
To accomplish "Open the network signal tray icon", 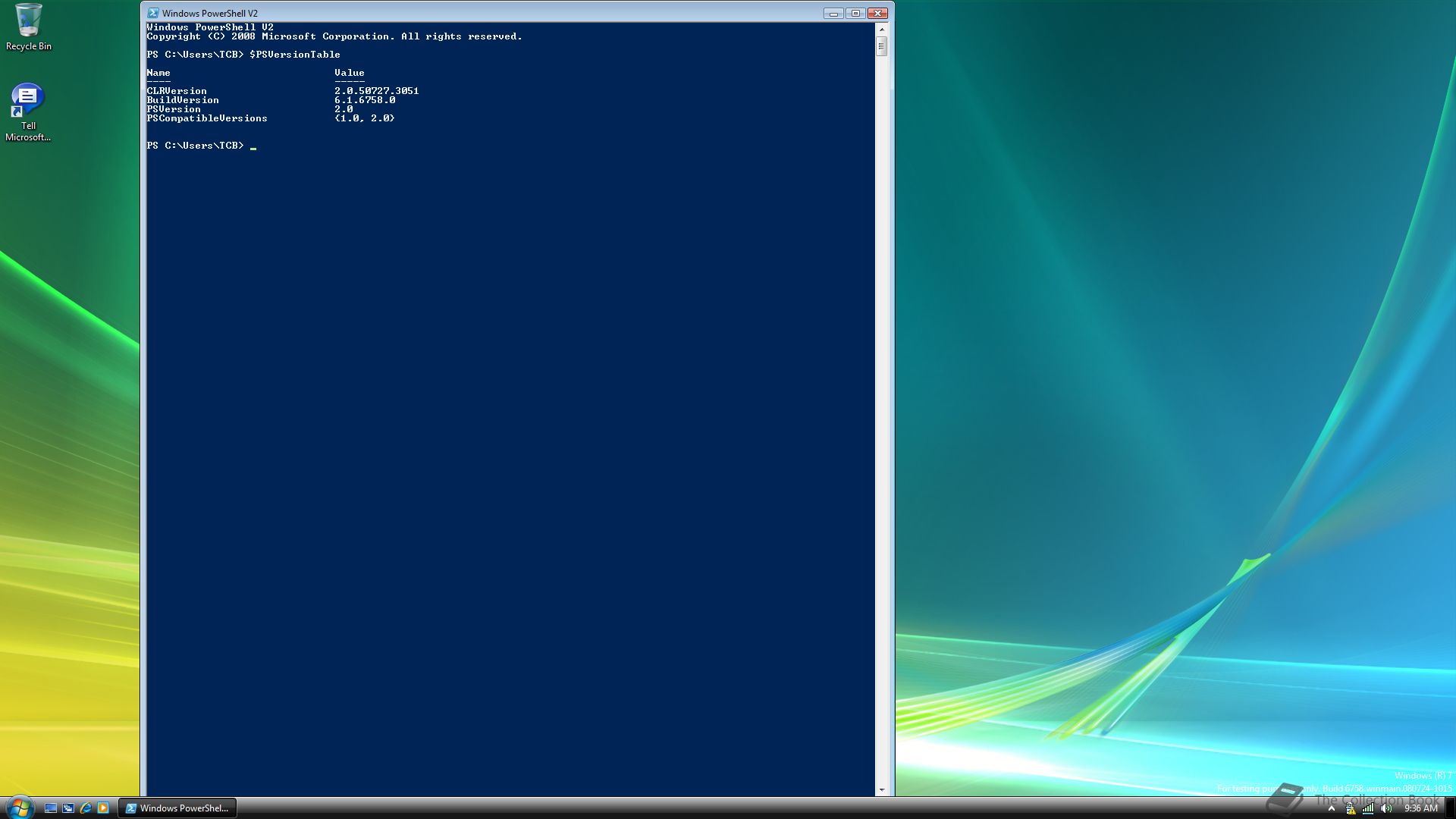I will [1368, 808].
